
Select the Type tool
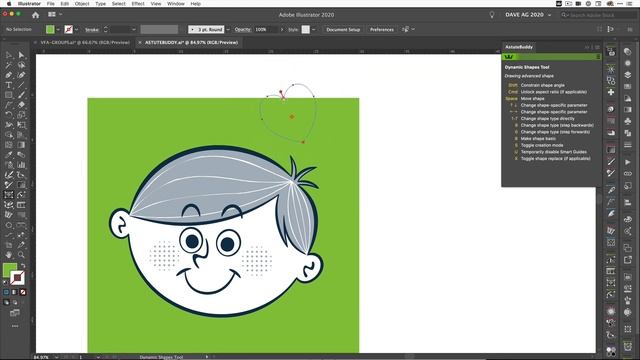coord(9,85)
